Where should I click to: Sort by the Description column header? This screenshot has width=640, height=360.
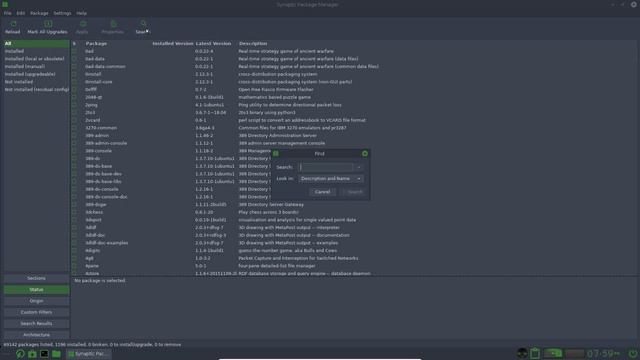pyautogui.click(x=253, y=43)
